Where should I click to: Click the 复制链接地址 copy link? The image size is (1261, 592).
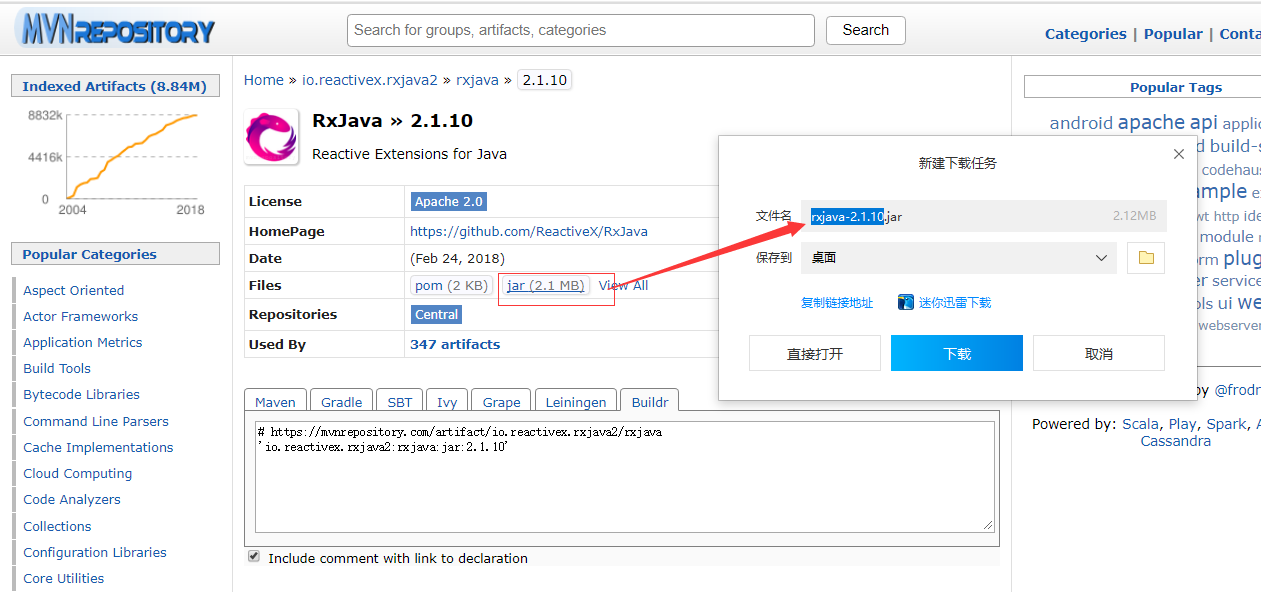tap(837, 303)
